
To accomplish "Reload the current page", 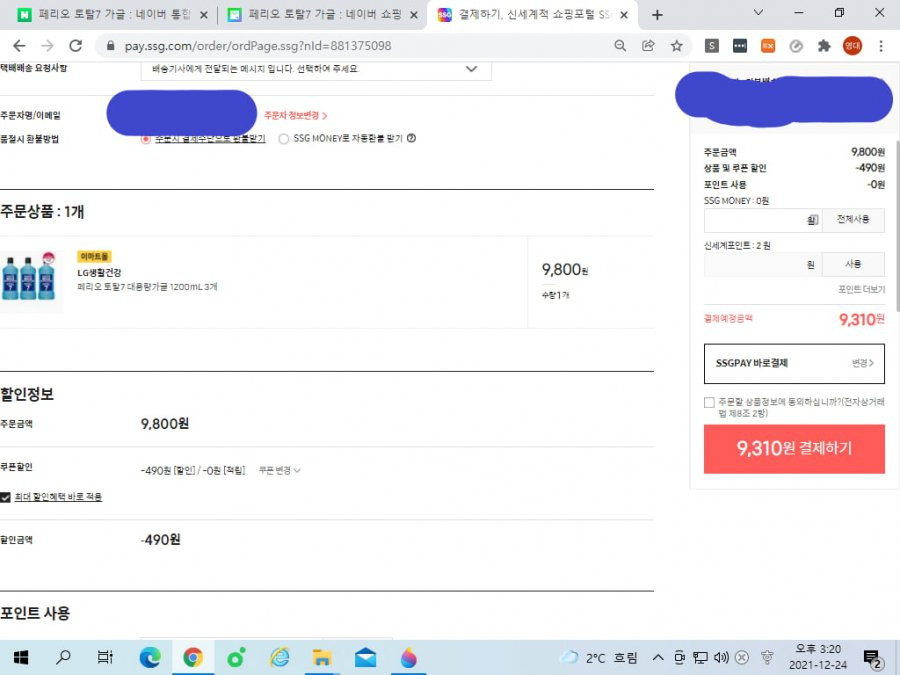I will click(x=76, y=46).
